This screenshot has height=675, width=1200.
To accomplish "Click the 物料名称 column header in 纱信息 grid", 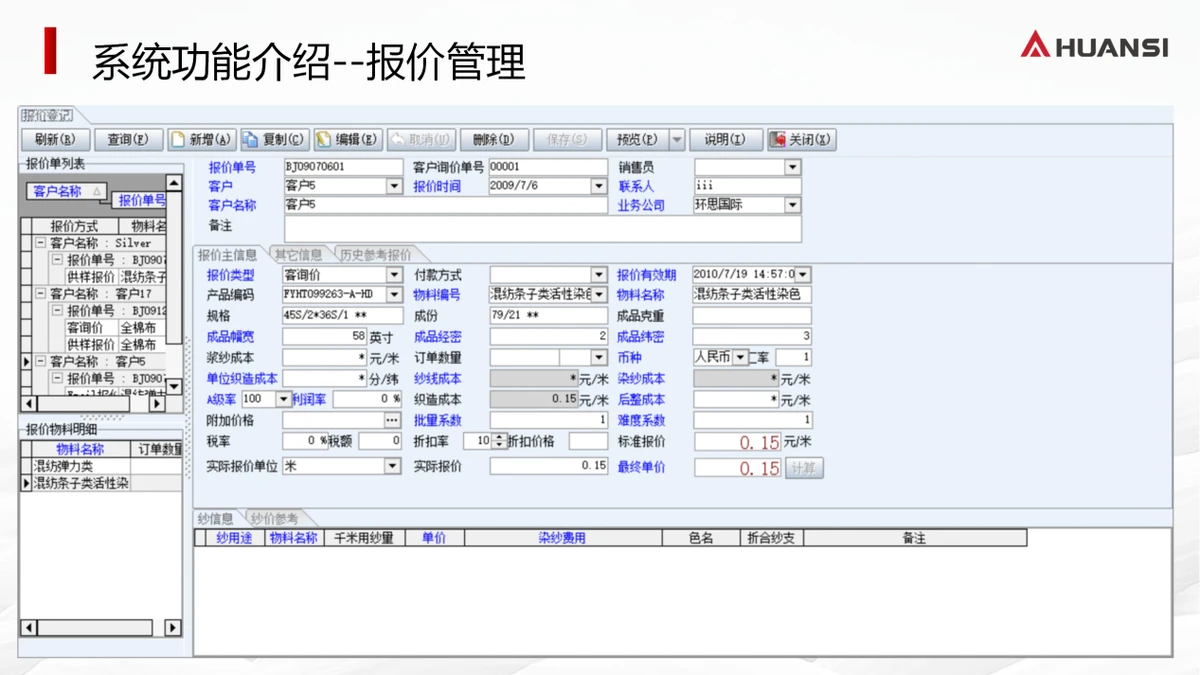I will pyautogui.click(x=293, y=538).
